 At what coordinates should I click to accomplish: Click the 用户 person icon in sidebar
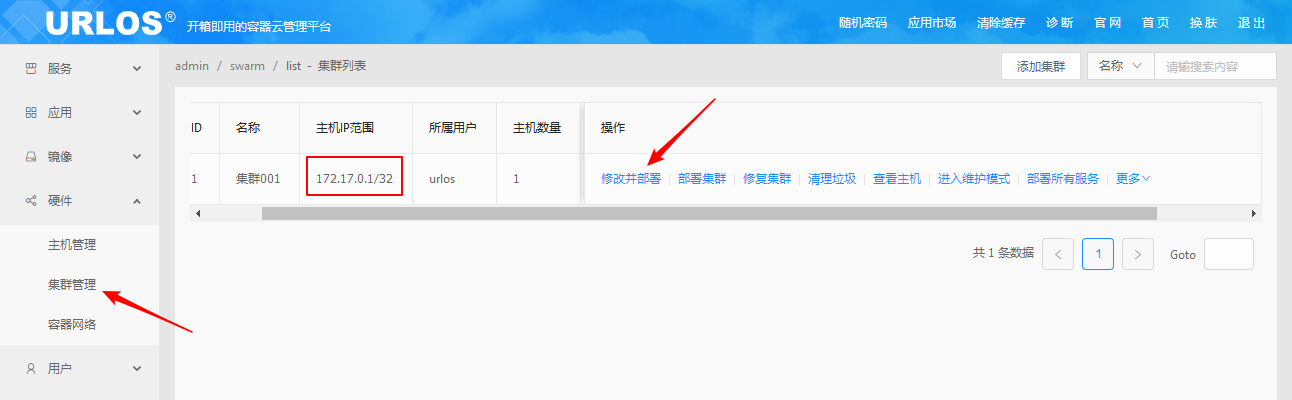(30, 369)
